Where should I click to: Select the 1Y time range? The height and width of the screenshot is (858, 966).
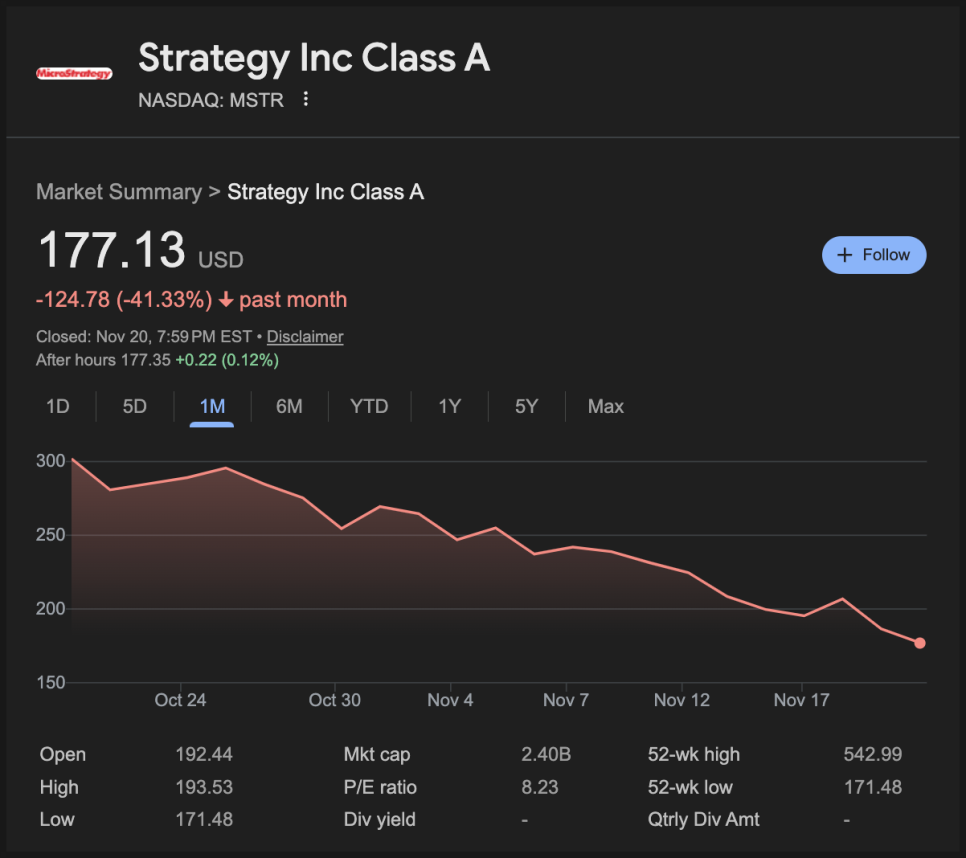pos(450,406)
